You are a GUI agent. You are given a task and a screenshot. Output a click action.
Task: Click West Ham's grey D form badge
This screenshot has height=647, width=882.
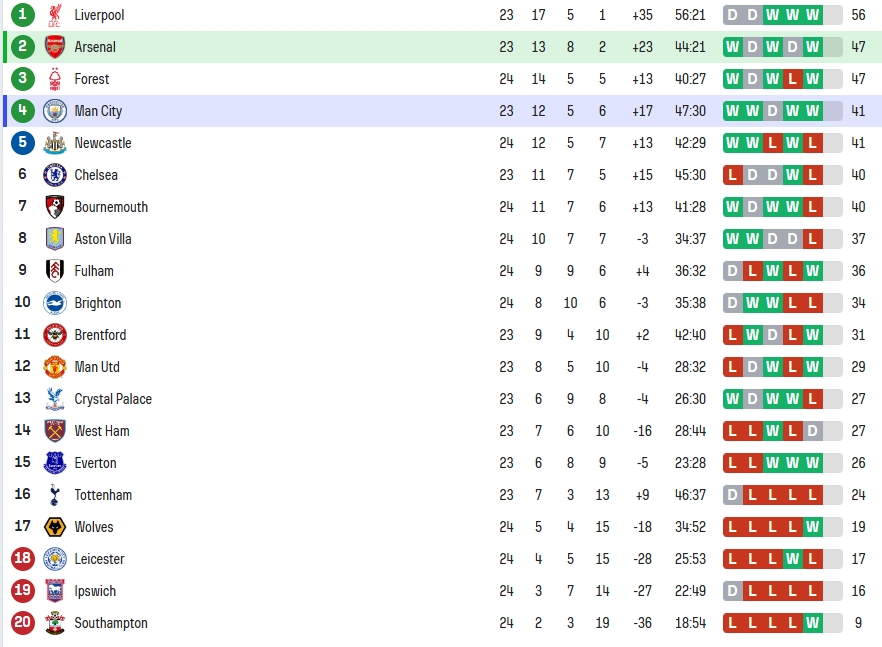tap(812, 431)
